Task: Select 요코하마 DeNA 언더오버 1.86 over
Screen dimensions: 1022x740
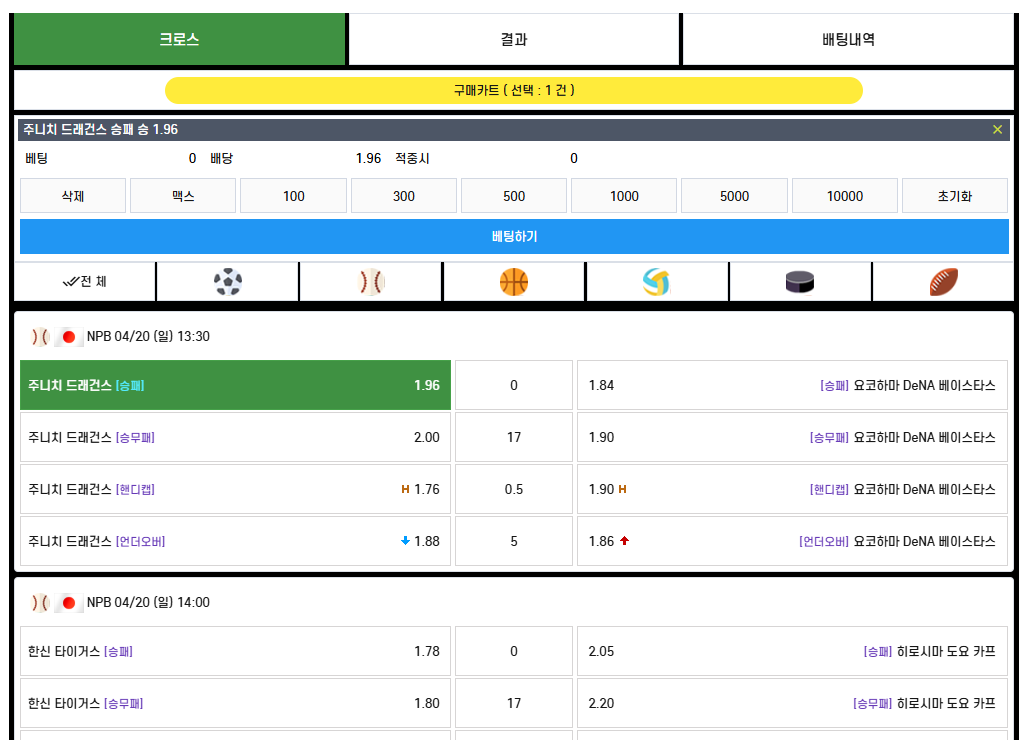Action: coord(792,541)
